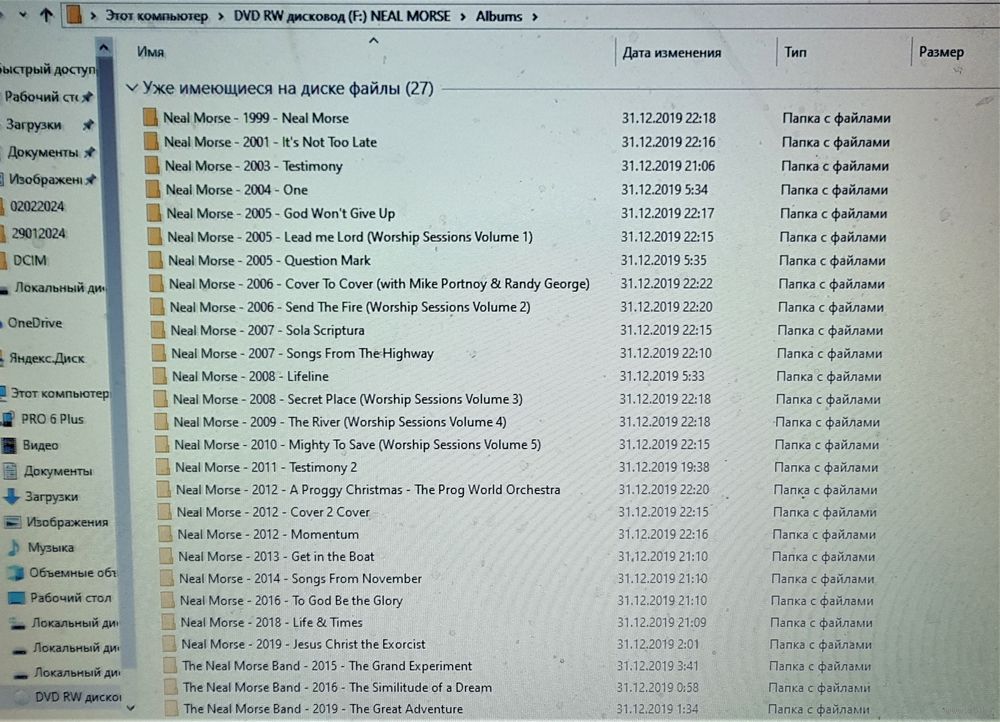Screen dimensions: 1000x722
Task: Sort by the 'Имя' column header
Action: tap(151, 52)
